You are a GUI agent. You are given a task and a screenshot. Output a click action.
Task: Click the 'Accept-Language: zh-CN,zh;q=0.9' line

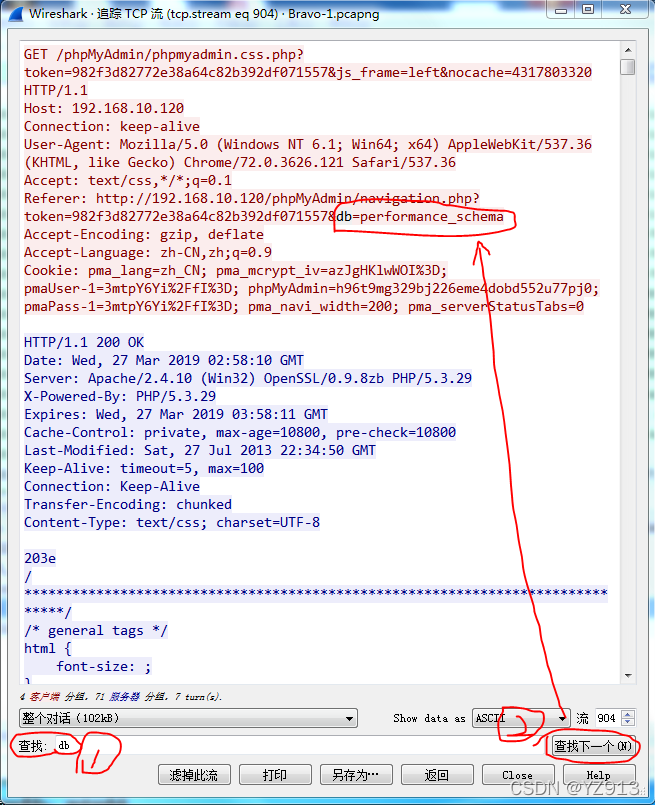click(148, 253)
